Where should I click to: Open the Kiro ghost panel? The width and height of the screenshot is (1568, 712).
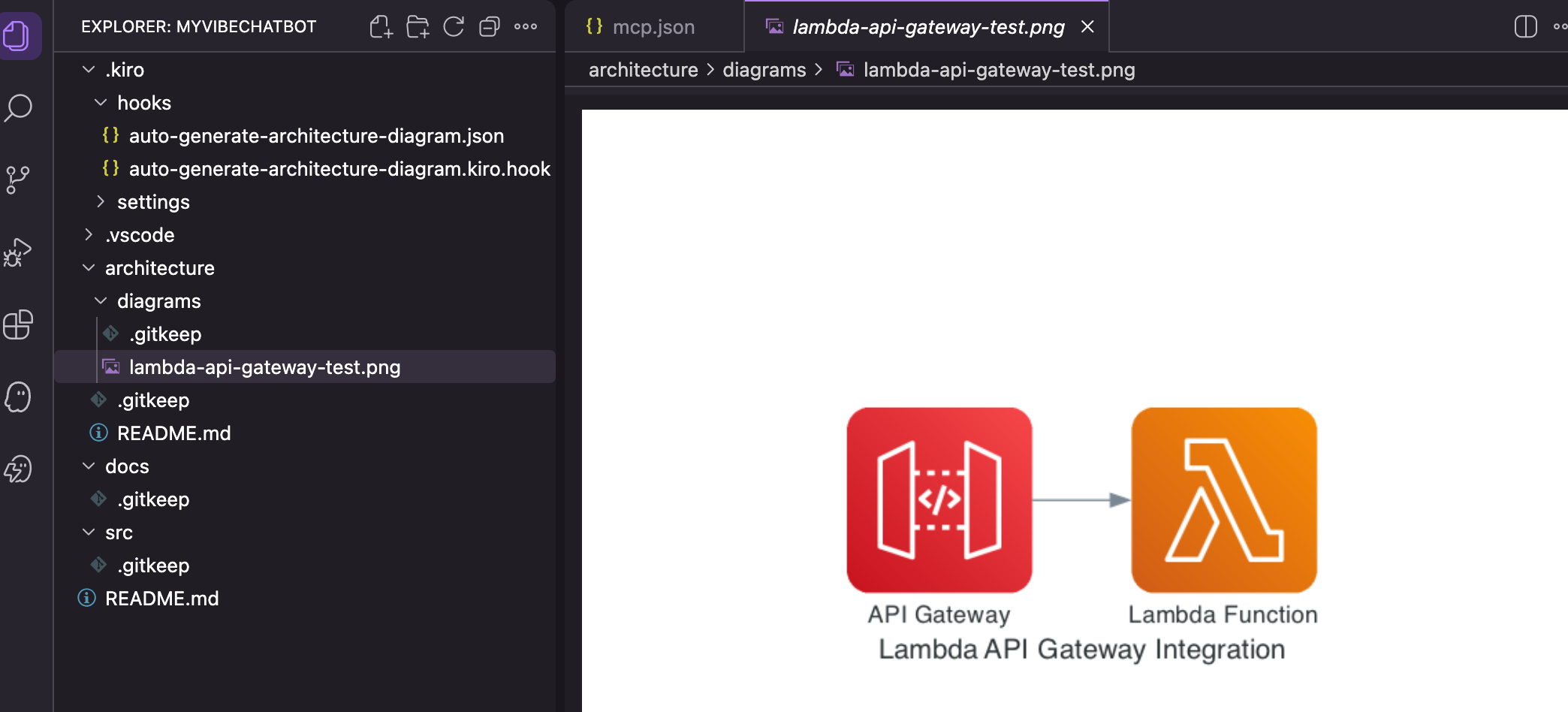19,397
